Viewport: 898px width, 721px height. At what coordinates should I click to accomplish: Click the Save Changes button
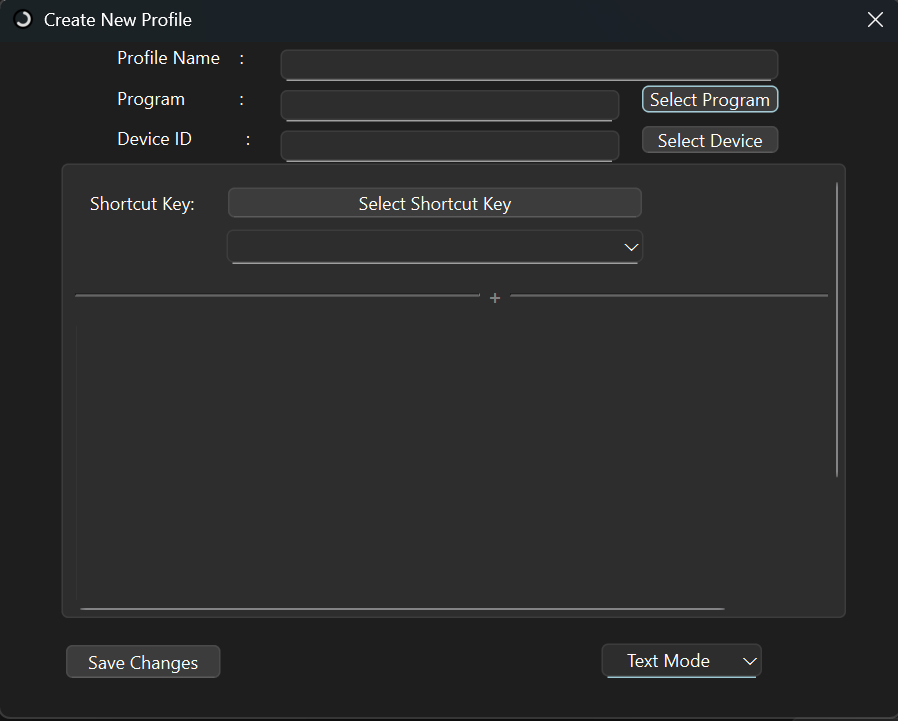(143, 662)
